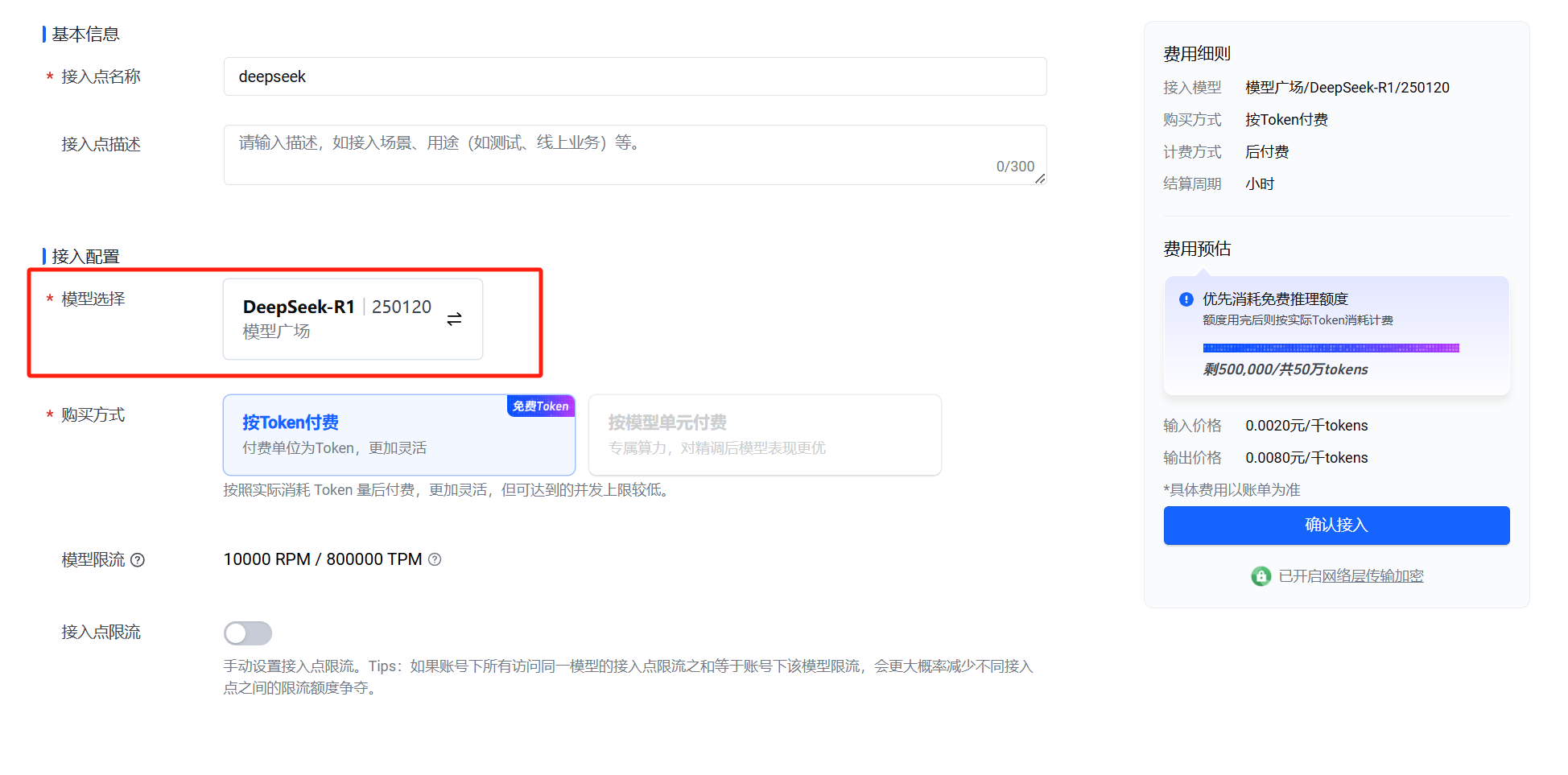The image size is (1568, 775).
Task: Click the description box resize handle
Action: coord(1040,179)
